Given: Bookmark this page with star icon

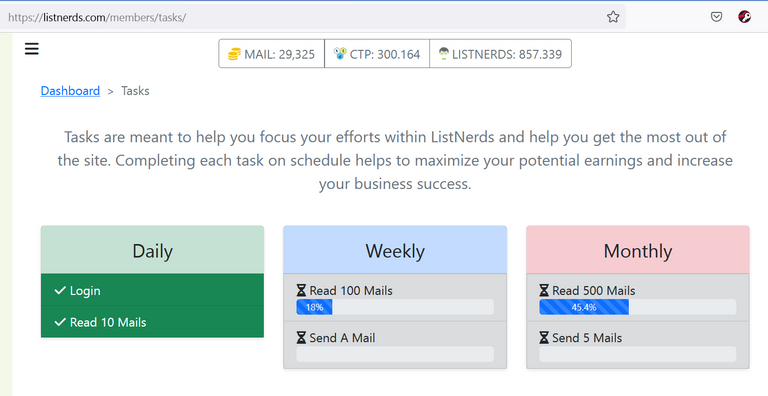Looking at the screenshot, I should (x=613, y=17).
